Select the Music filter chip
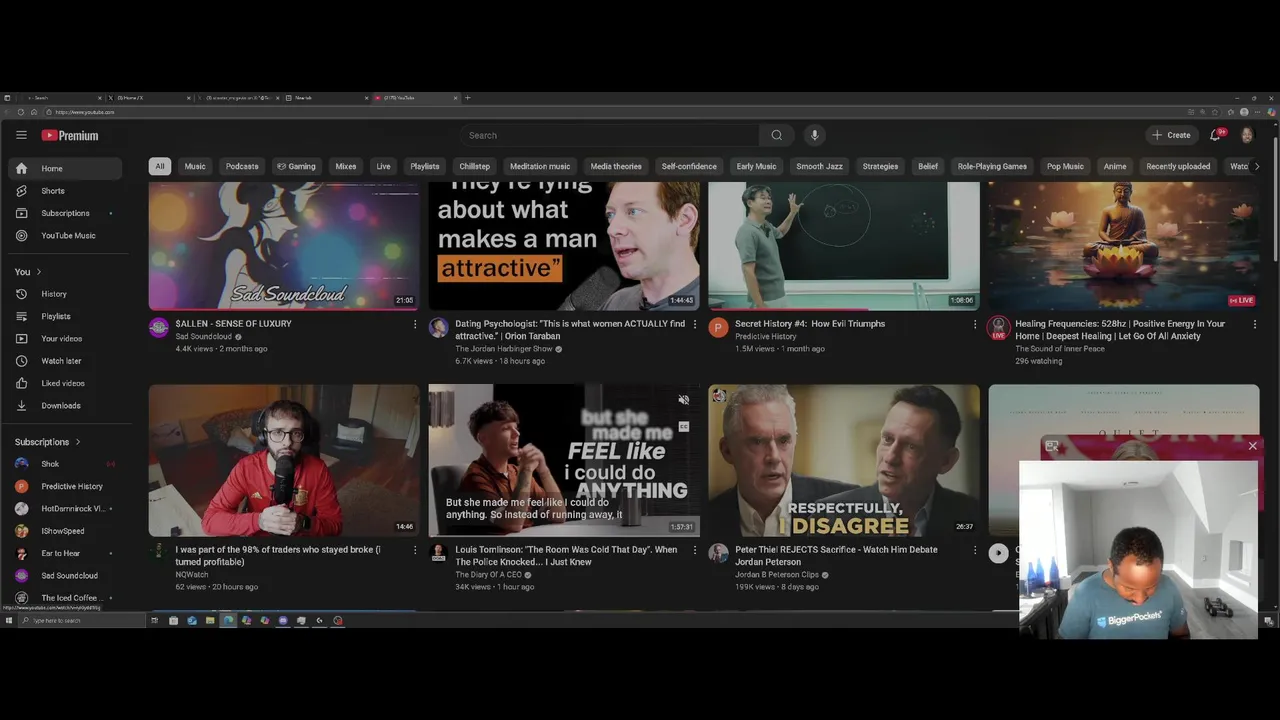This screenshot has height=720, width=1280. pos(195,166)
